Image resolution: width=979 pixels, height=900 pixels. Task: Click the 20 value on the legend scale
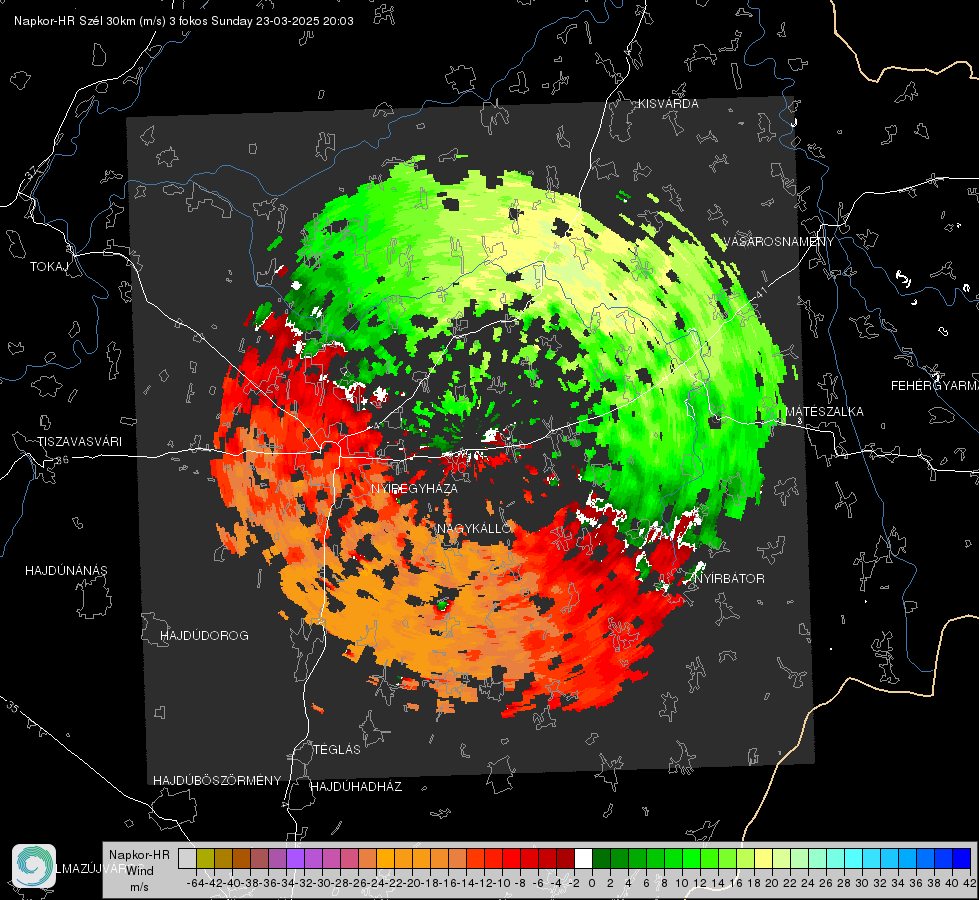(x=772, y=883)
